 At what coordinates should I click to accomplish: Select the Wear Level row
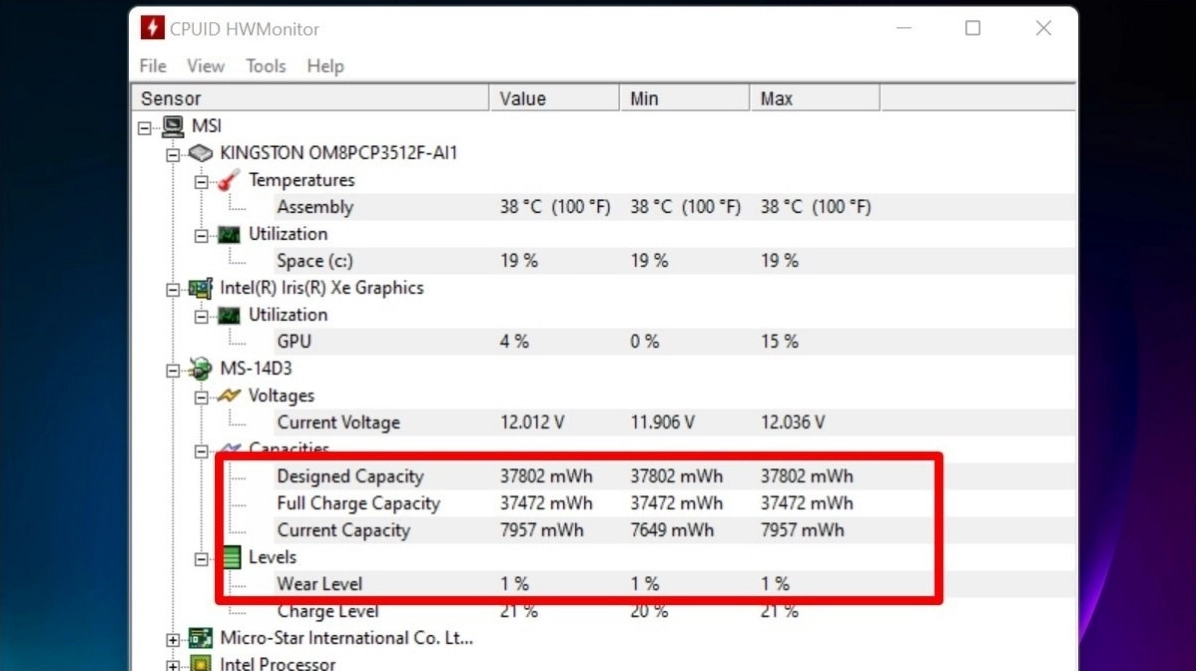(320, 584)
